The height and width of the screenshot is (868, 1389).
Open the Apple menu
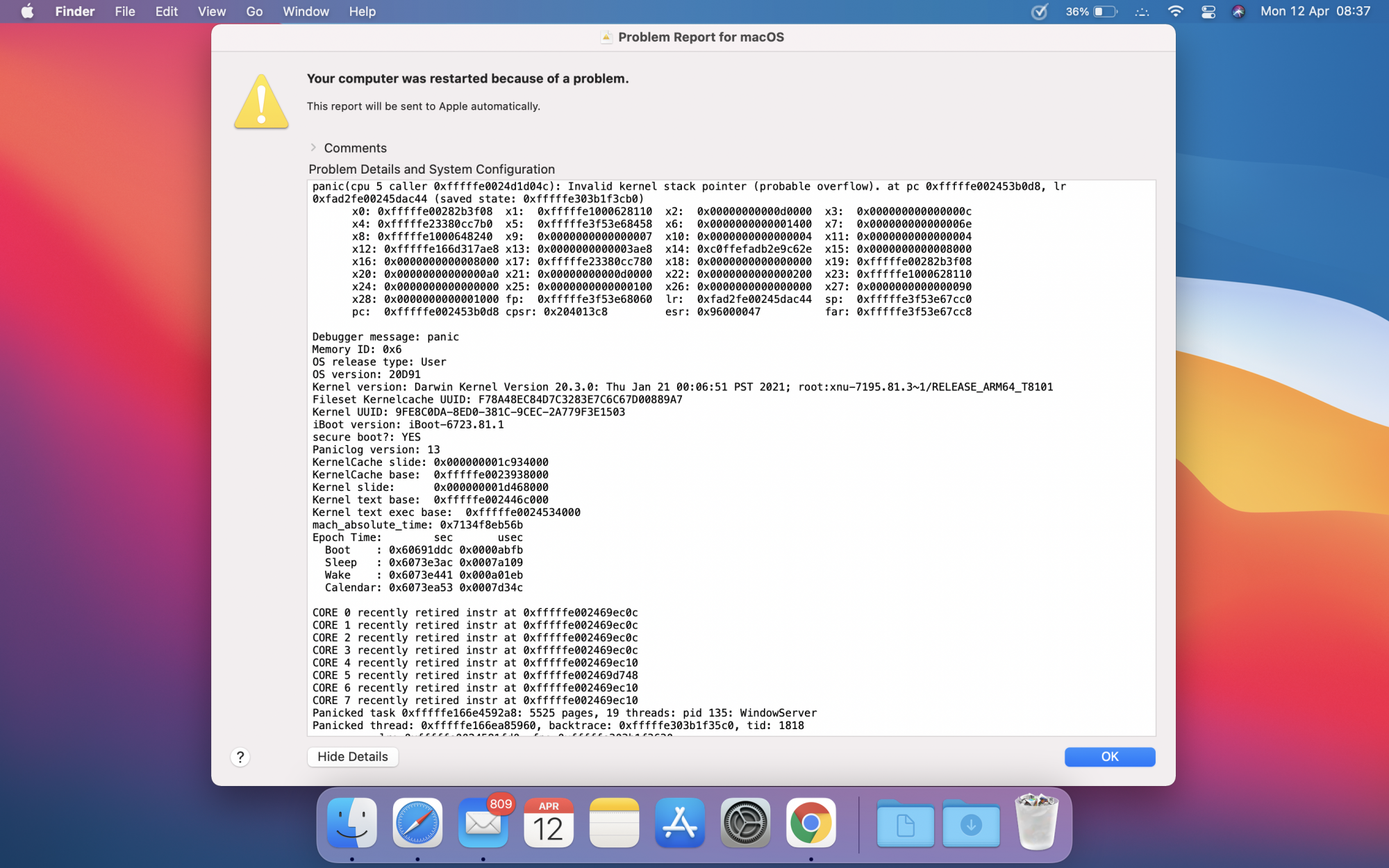click(27, 12)
